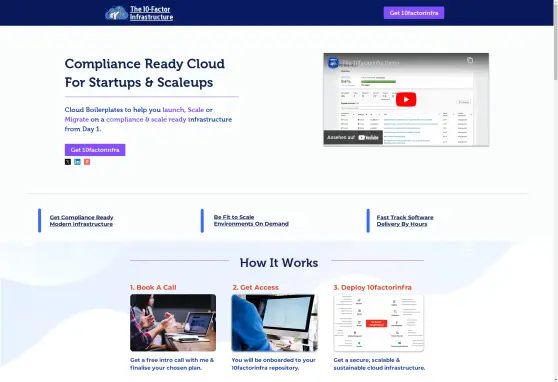Click Get 10factorinfra button below the hero text
Screen dimensions: 558x382
pos(95,150)
